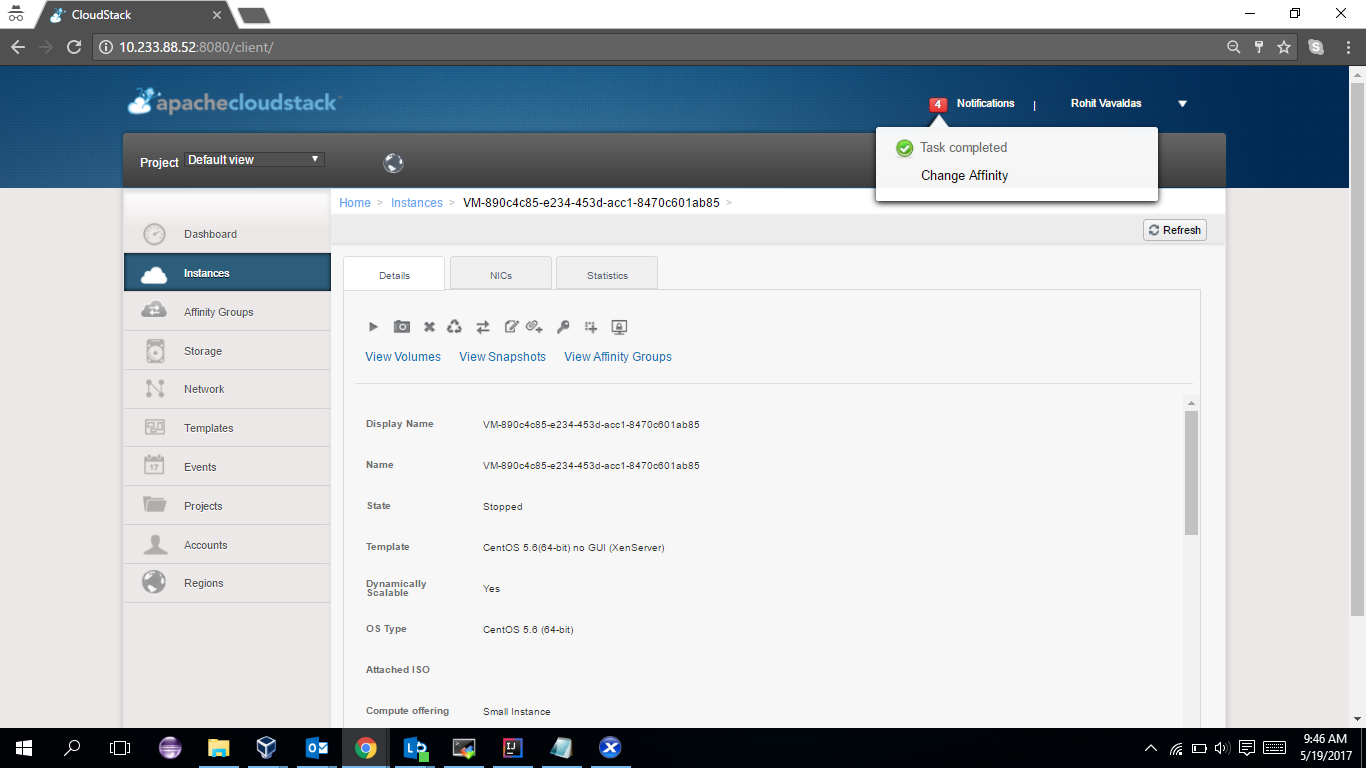Open the Default view project dropdown

[x=253, y=159]
